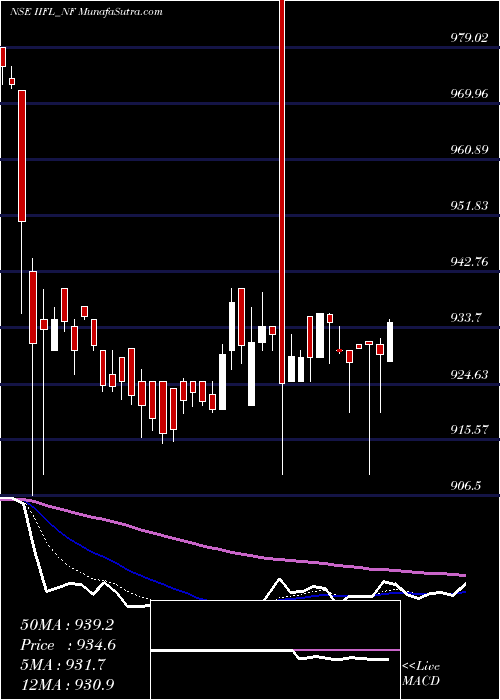Click the 12MA : 930.9 readout

point(69,685)
